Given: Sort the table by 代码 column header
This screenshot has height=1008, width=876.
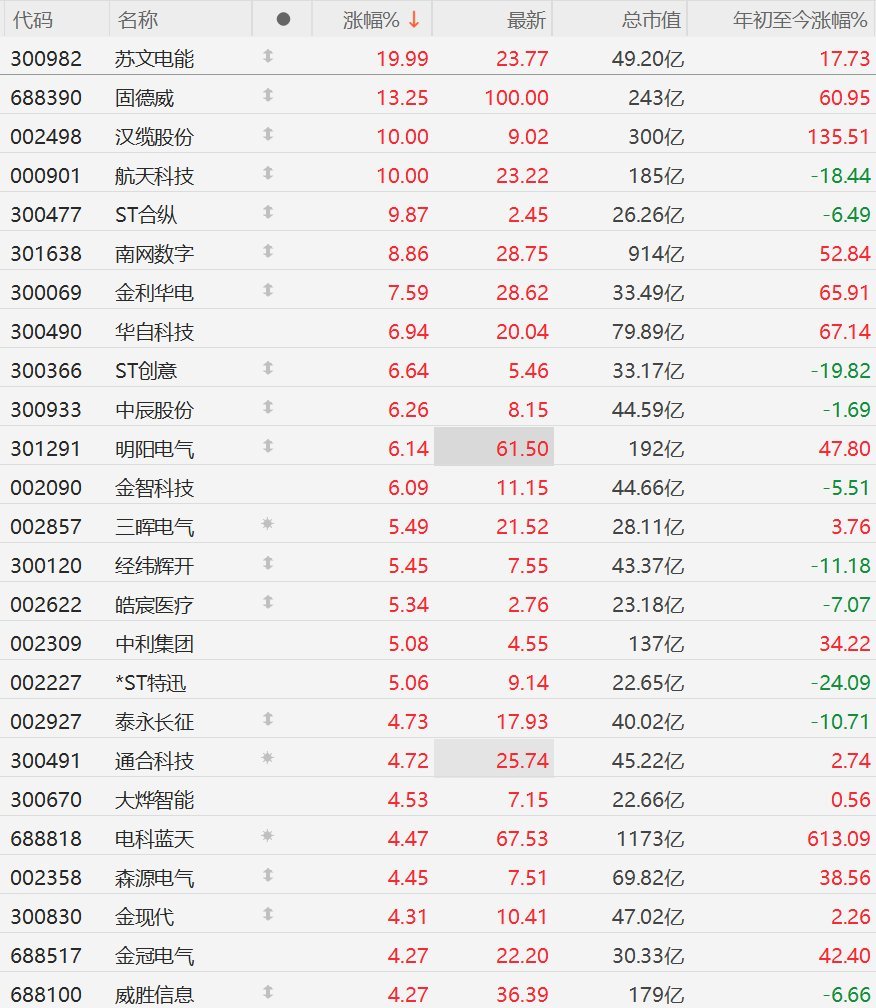Looking at the screenshot, I should click(32, 20).
